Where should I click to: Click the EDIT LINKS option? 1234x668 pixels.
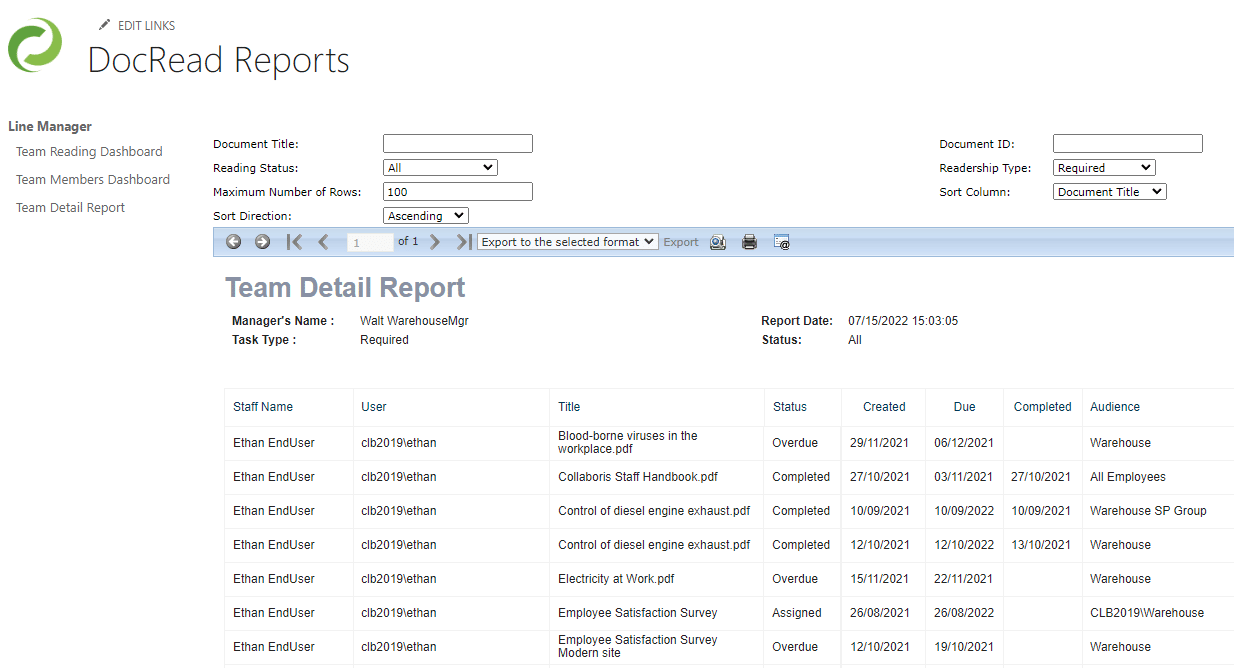coord(146,25)
